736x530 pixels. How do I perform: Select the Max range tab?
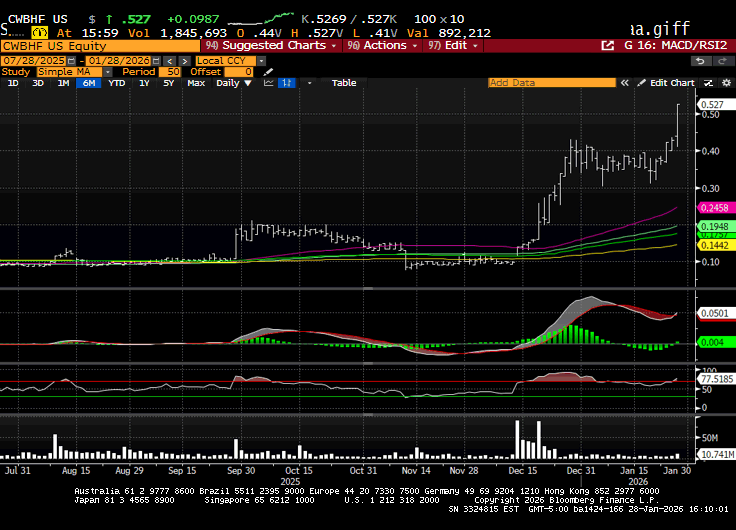(x=196, y=83)
